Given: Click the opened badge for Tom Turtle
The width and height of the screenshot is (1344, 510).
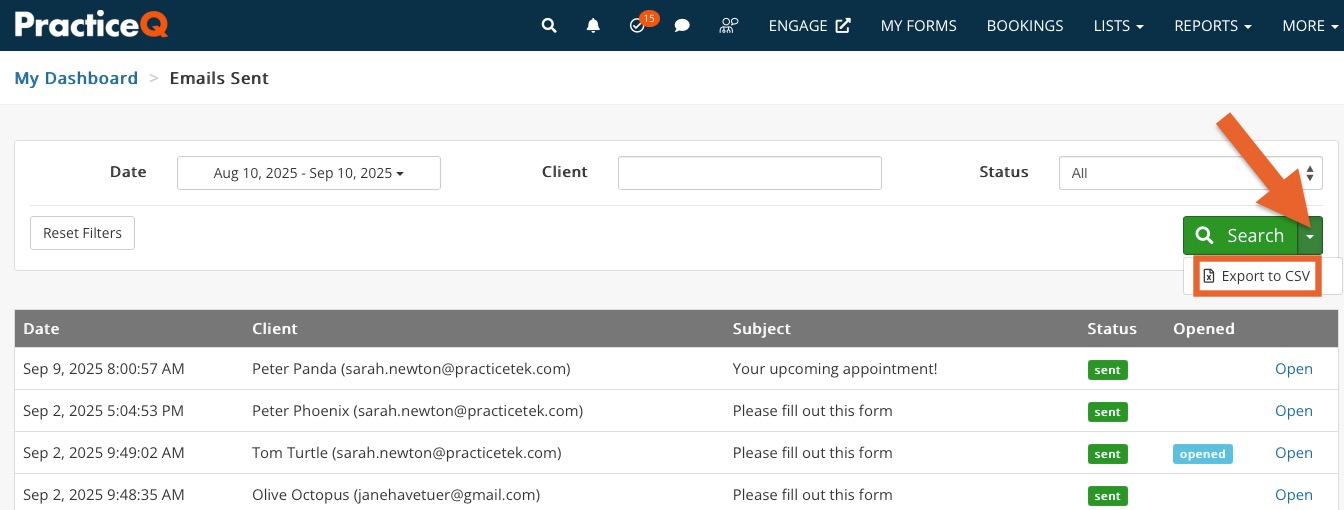Looking at the screenshot, I should coord(1203,454).
